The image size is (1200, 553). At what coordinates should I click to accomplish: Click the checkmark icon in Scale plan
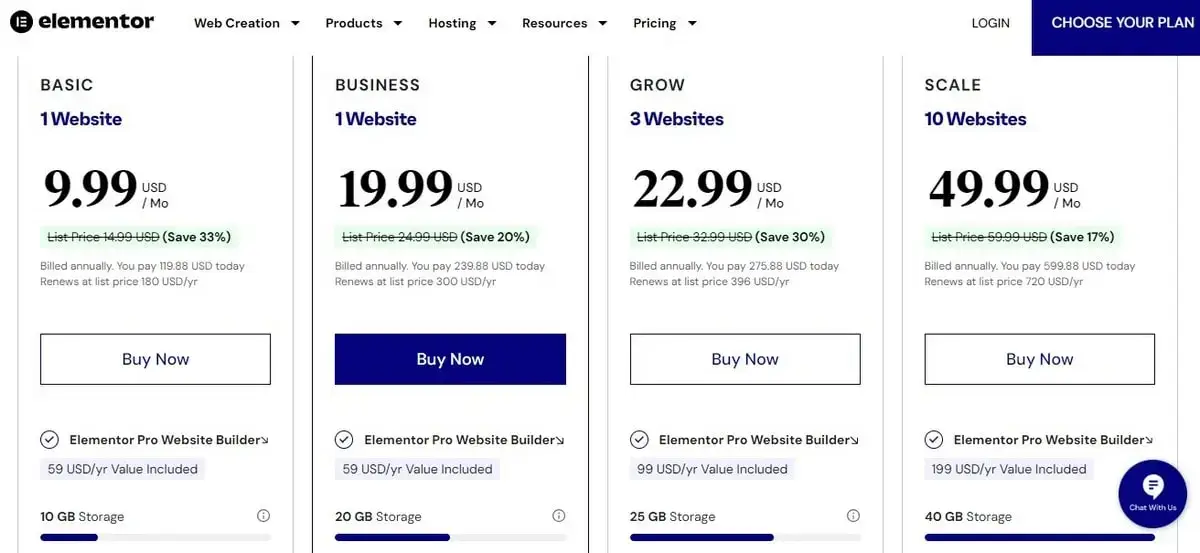tap(934, 440)
